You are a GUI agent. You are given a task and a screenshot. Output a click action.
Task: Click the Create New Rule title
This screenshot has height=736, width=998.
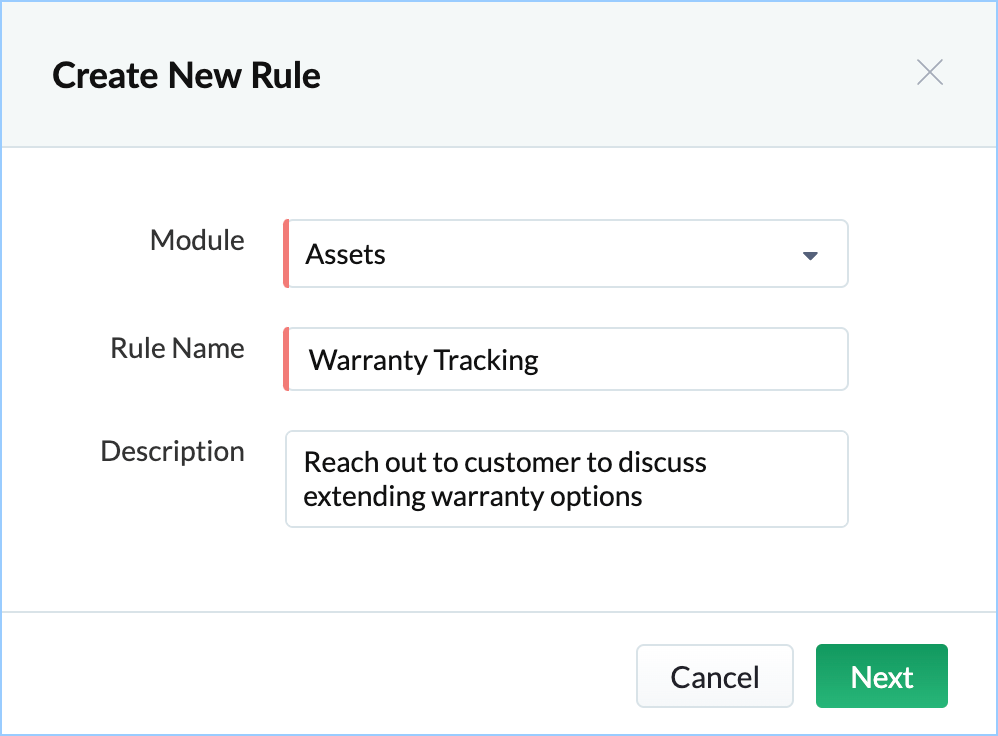186,75
